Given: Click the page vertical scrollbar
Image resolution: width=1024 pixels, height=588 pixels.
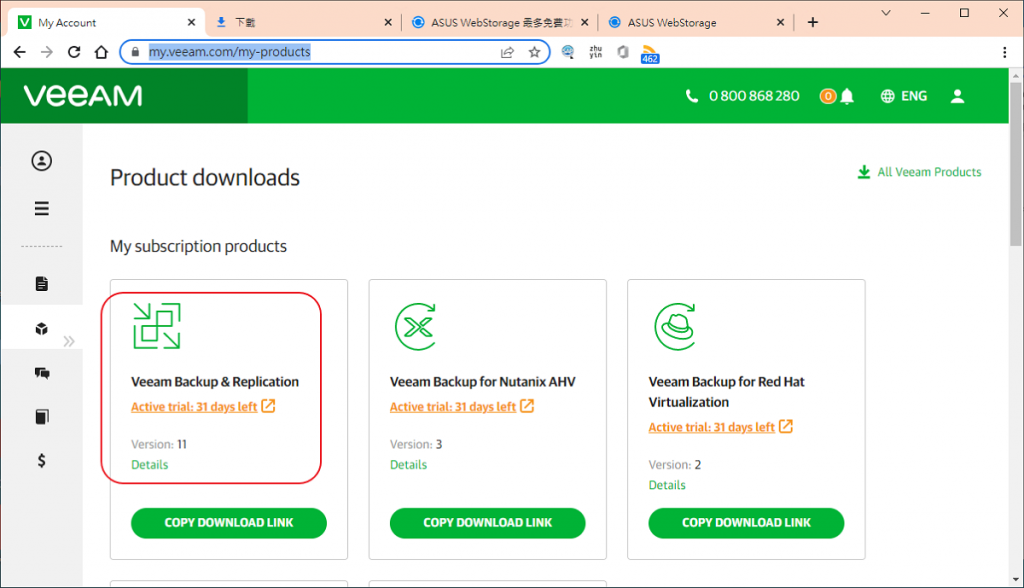Looking at the screenshot, I should coord(1016,164).
